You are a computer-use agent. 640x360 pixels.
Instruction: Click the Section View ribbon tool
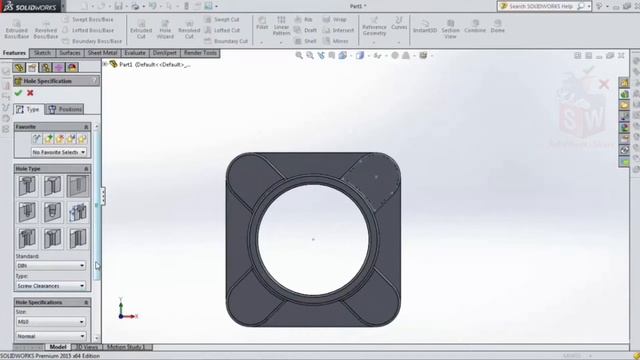[x=450, y=29]
